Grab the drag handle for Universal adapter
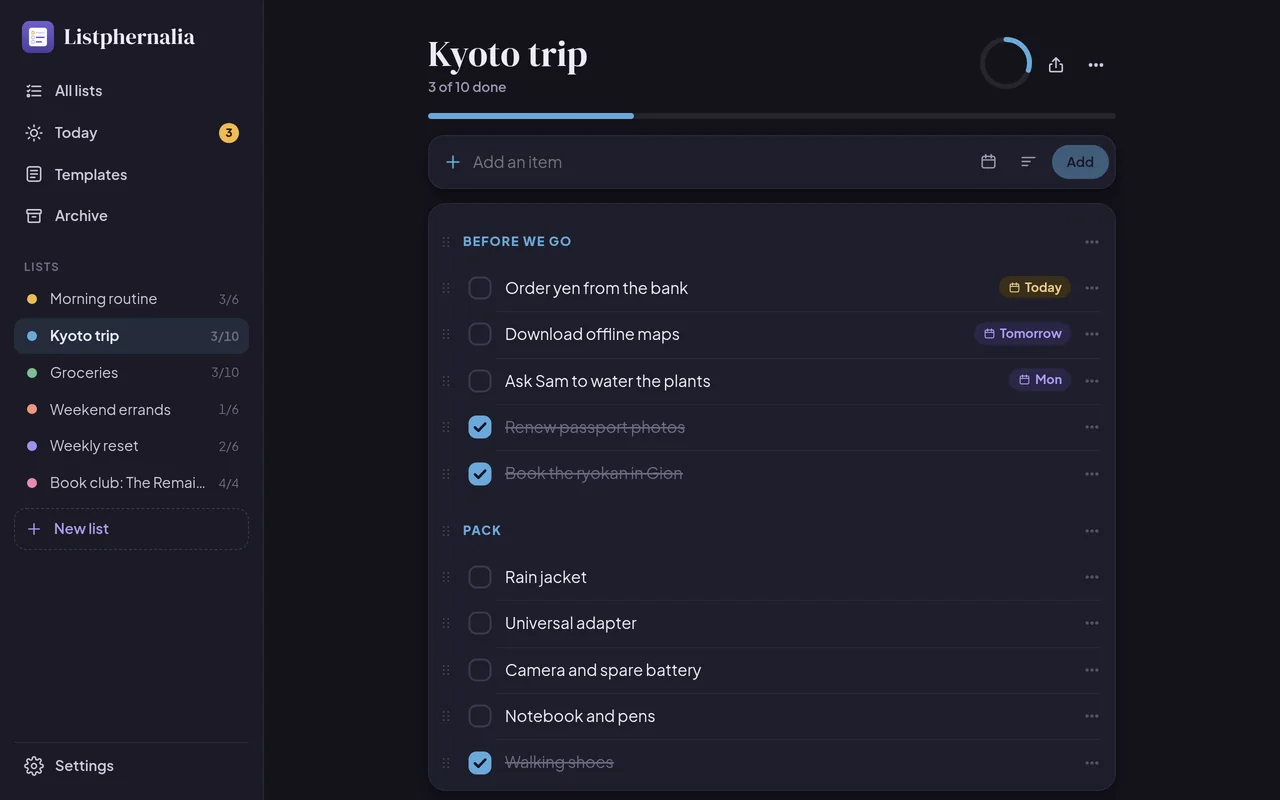The image size is (1280, 800). 446,623
